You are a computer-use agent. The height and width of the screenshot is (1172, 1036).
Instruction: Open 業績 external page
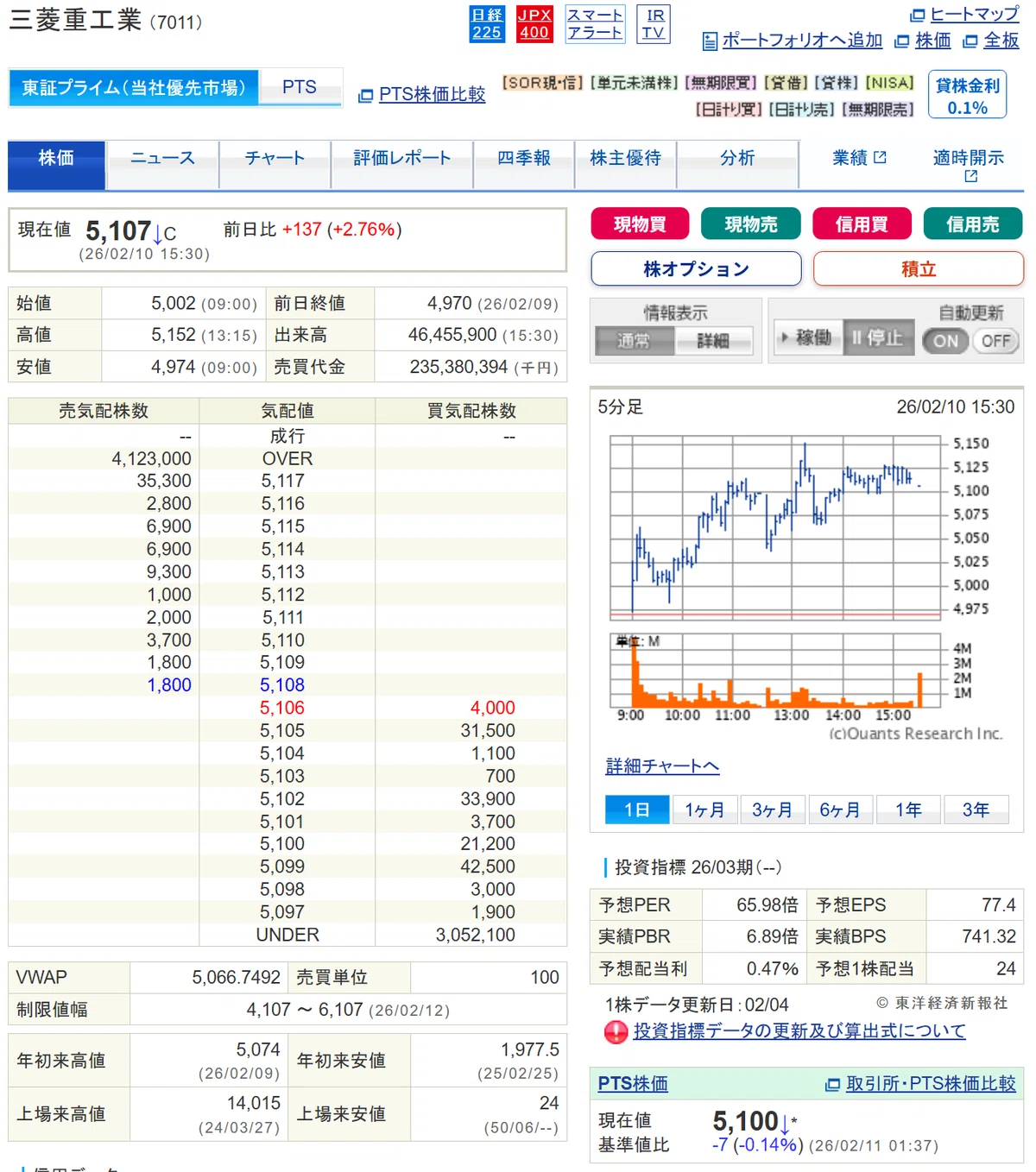[x=859, y=158]
